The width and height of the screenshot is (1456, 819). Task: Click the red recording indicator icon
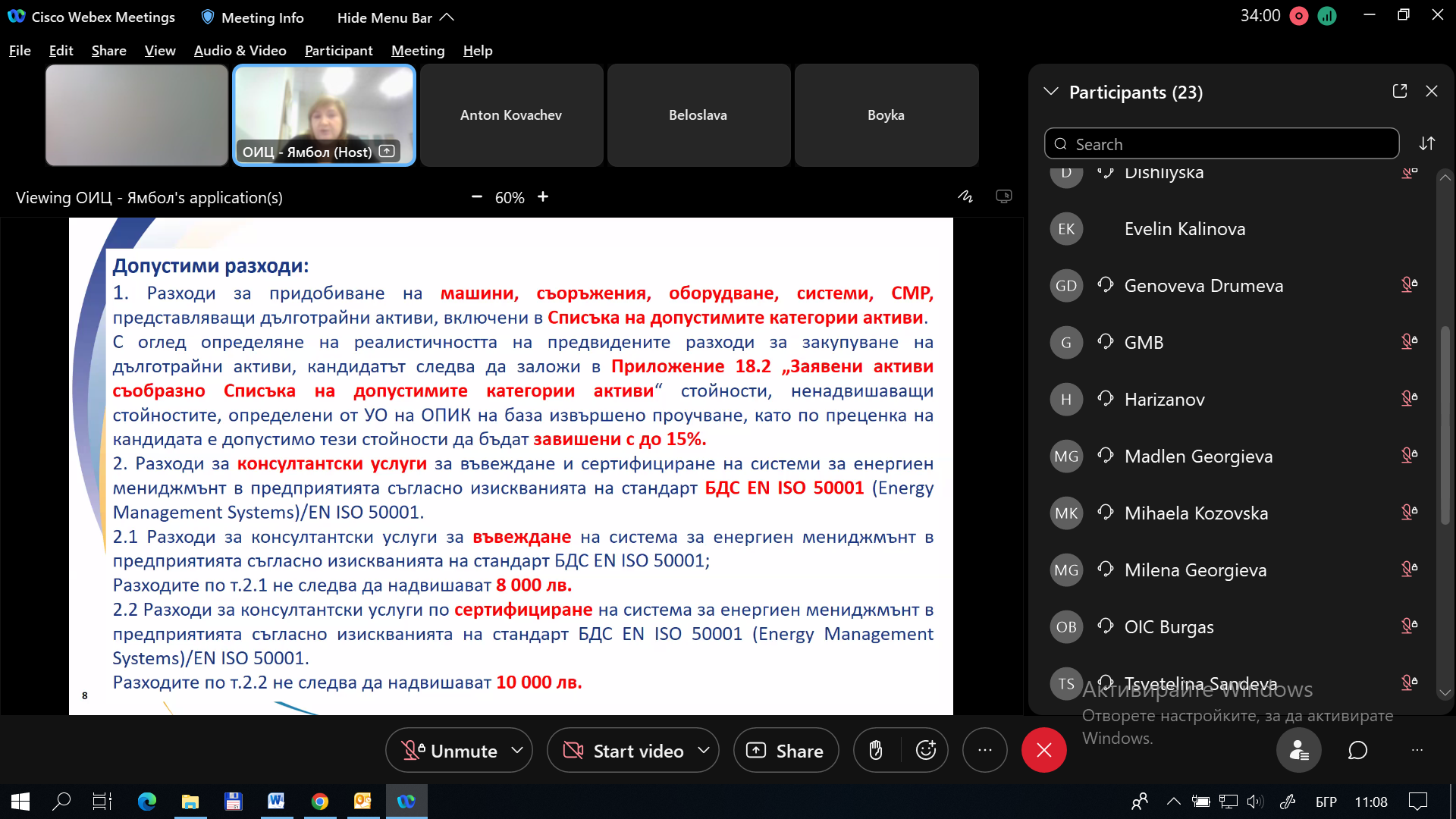pos(1299,16)
